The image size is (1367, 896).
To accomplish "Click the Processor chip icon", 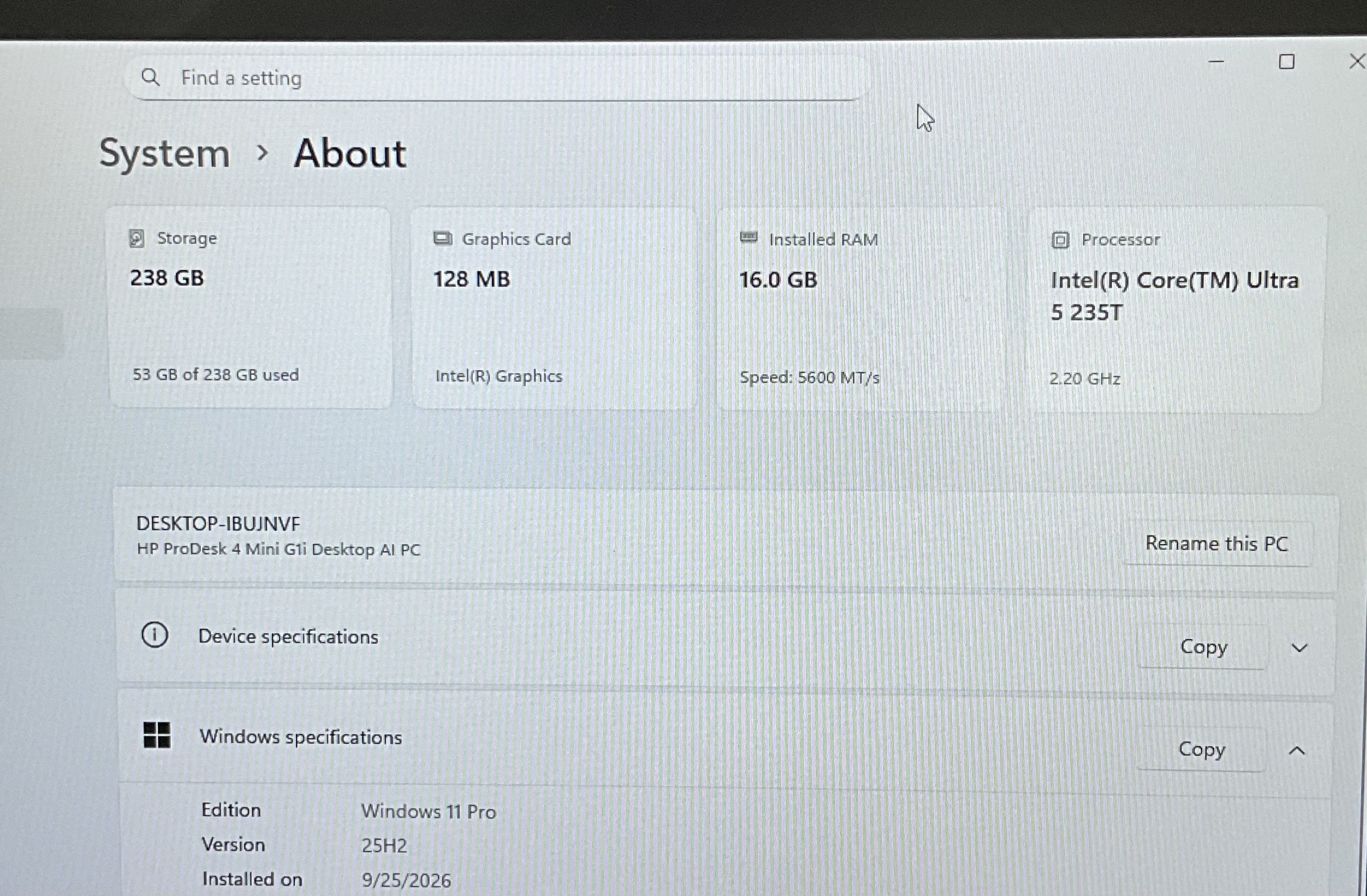I will click(1060, 240).
